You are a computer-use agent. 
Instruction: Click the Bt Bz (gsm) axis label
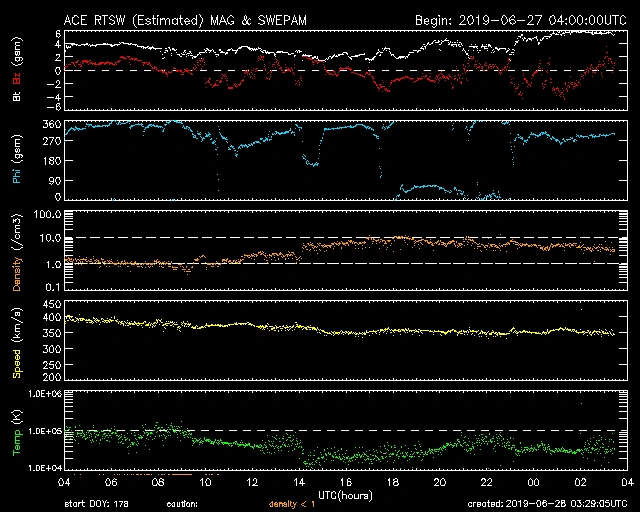[16, 70]
